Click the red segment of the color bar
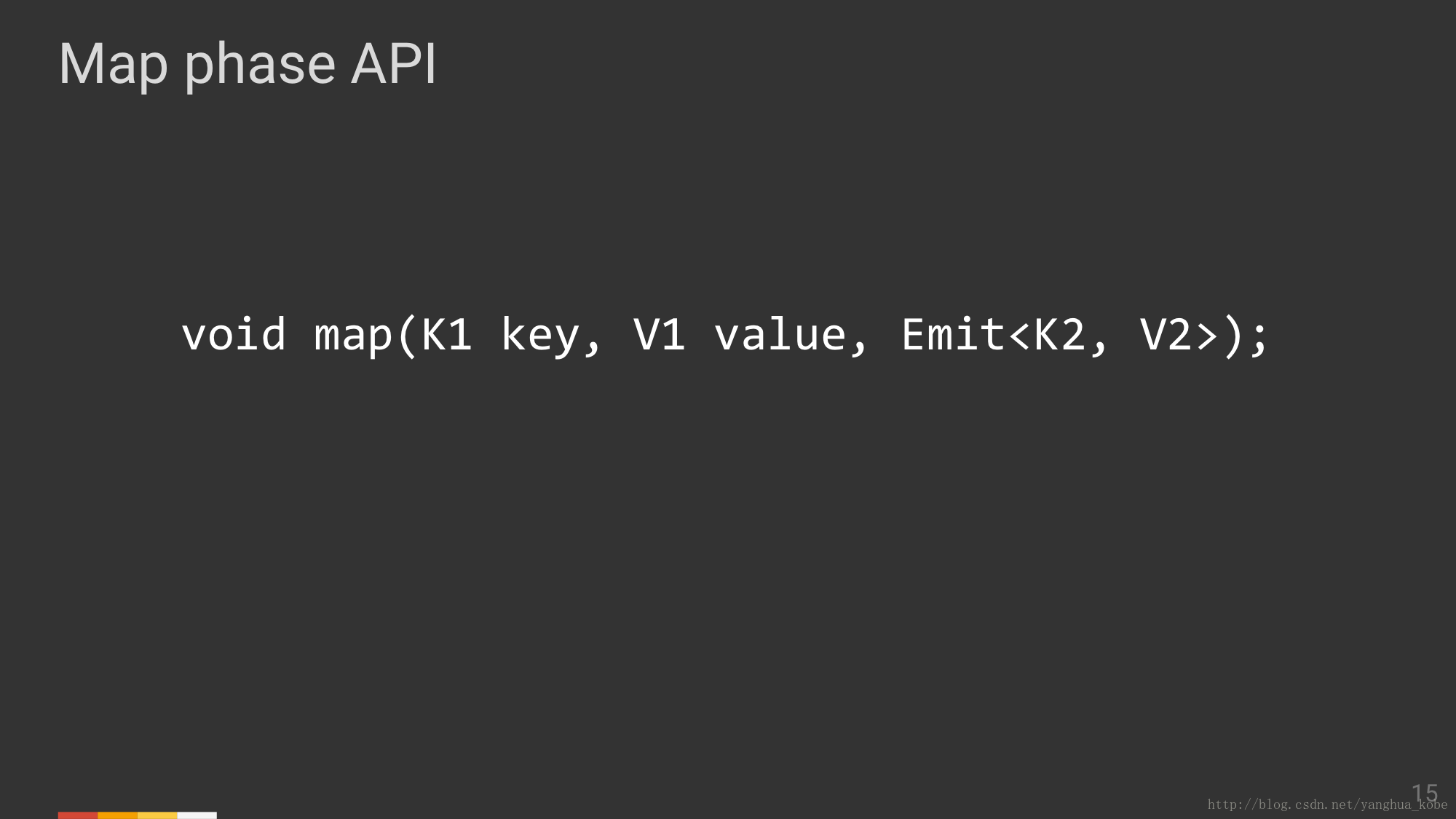This screenshot has height=819, width=1456. (x=78, y=815)
